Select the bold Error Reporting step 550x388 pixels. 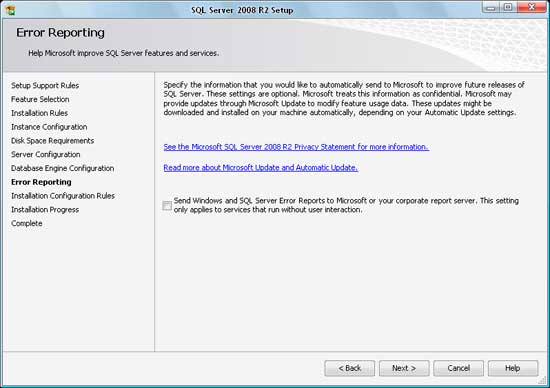[41, 182]
